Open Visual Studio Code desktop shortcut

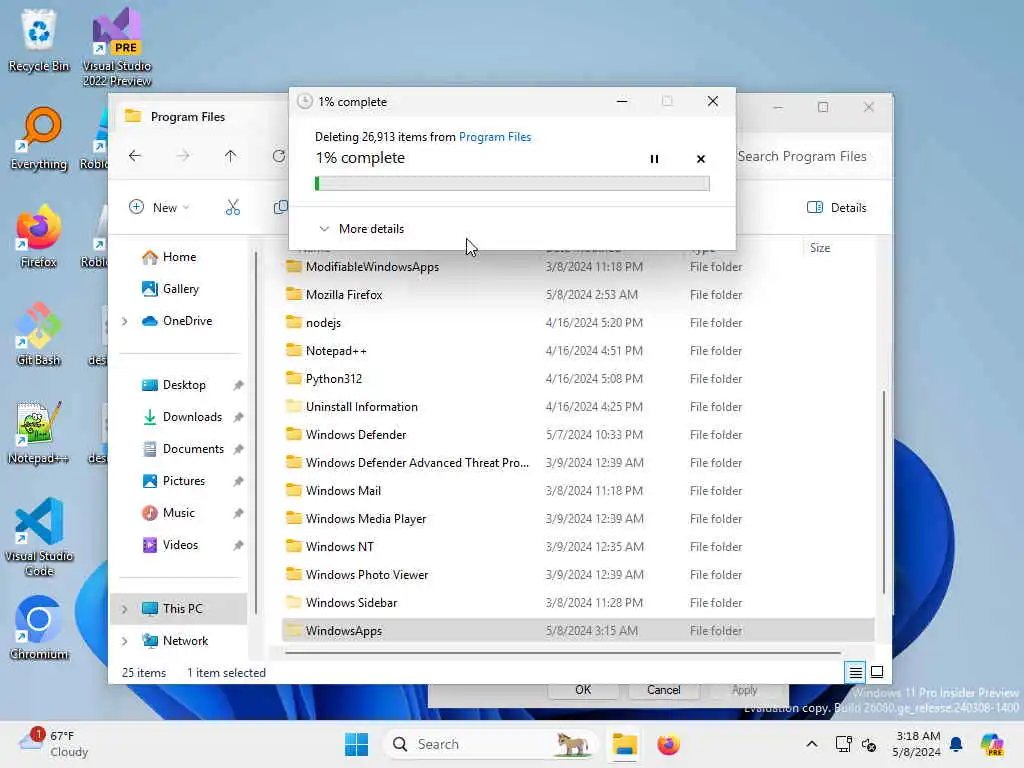(39, 537)
